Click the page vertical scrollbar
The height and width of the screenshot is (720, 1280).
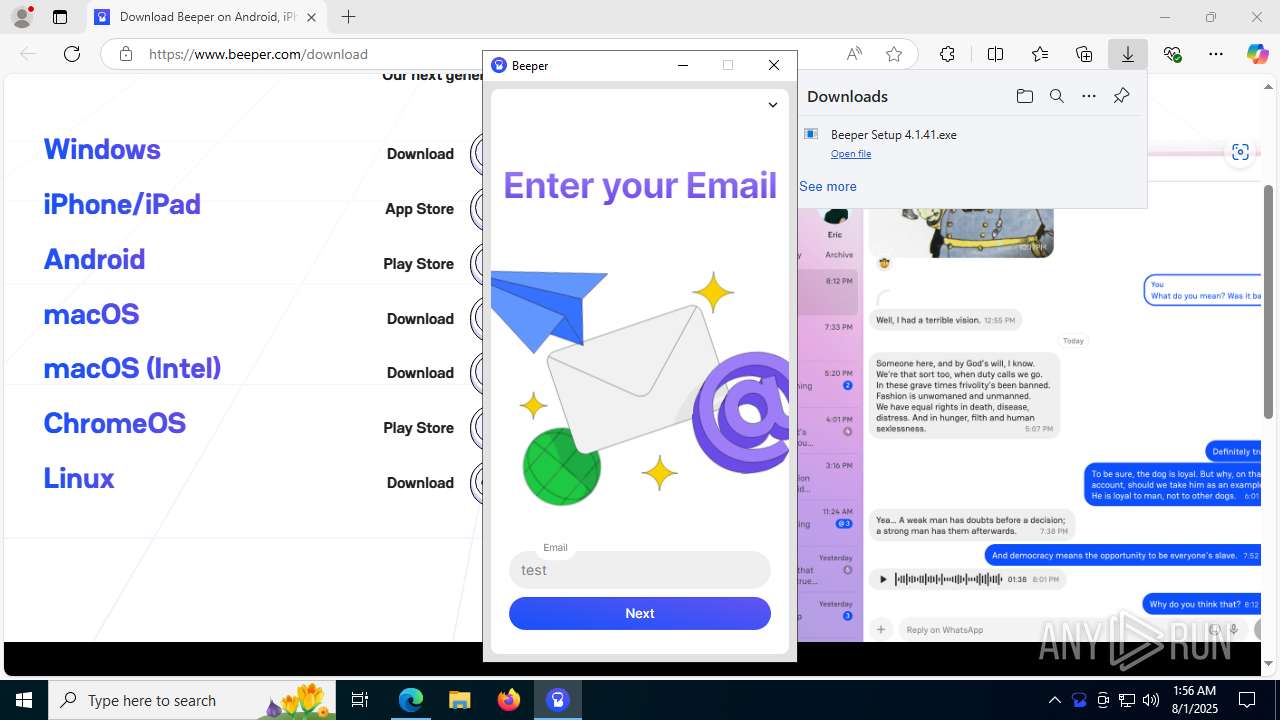tap(1269, 300)
